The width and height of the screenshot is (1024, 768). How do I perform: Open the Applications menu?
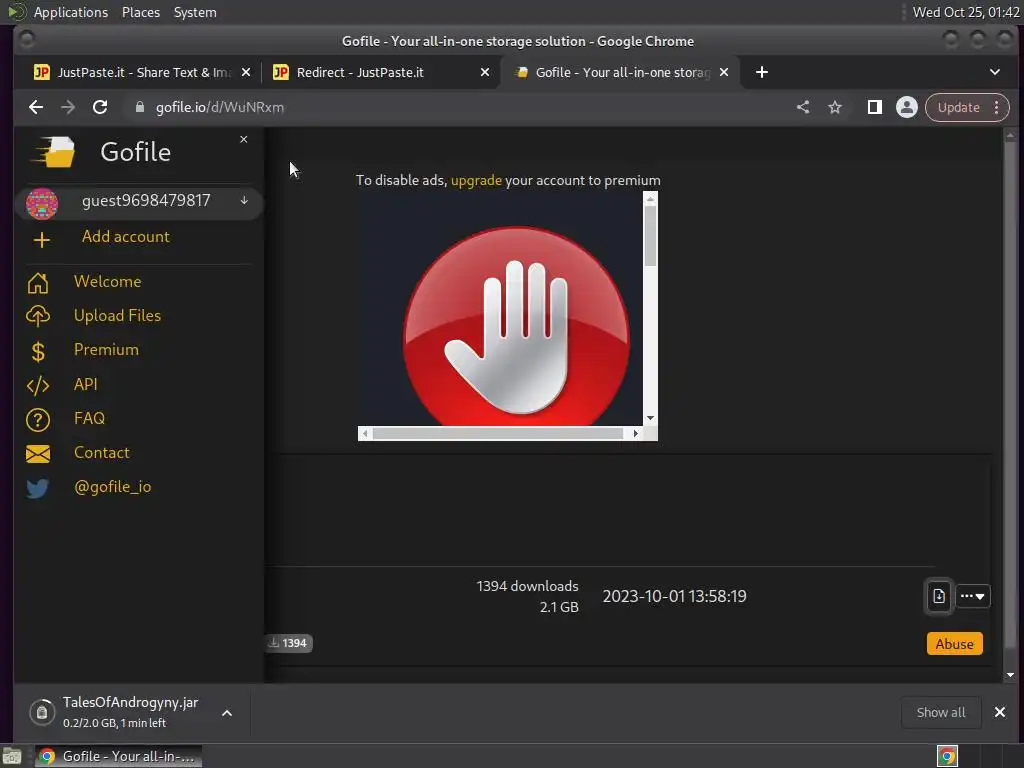71,12
